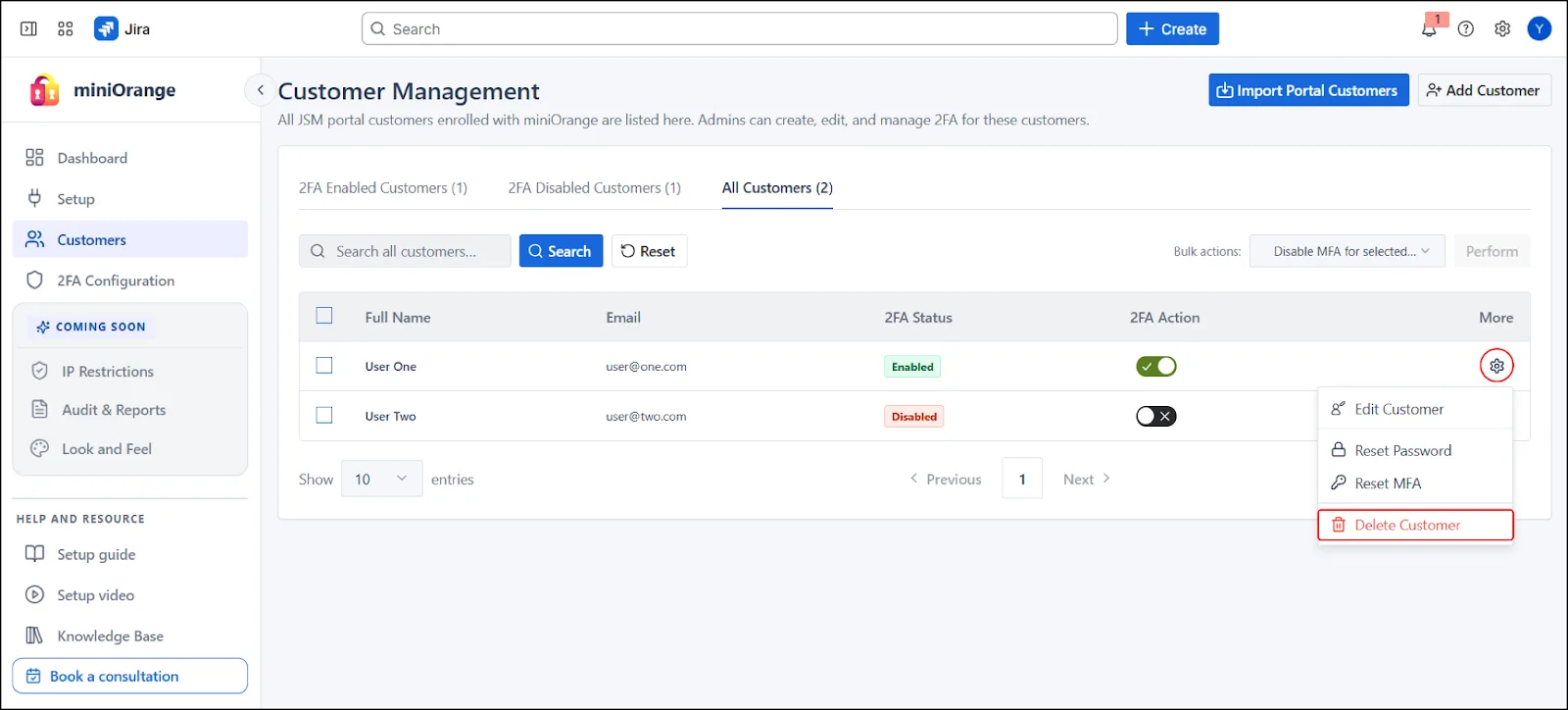The image size is (1568, 710).
Task: Click Import Portal Customers button
Action: click(x=1307, y=90)
